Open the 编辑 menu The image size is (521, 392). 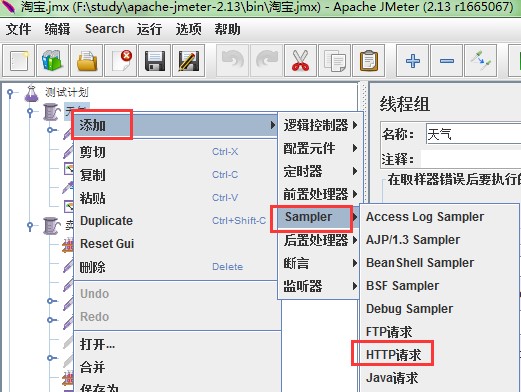[x=57, y=29]
